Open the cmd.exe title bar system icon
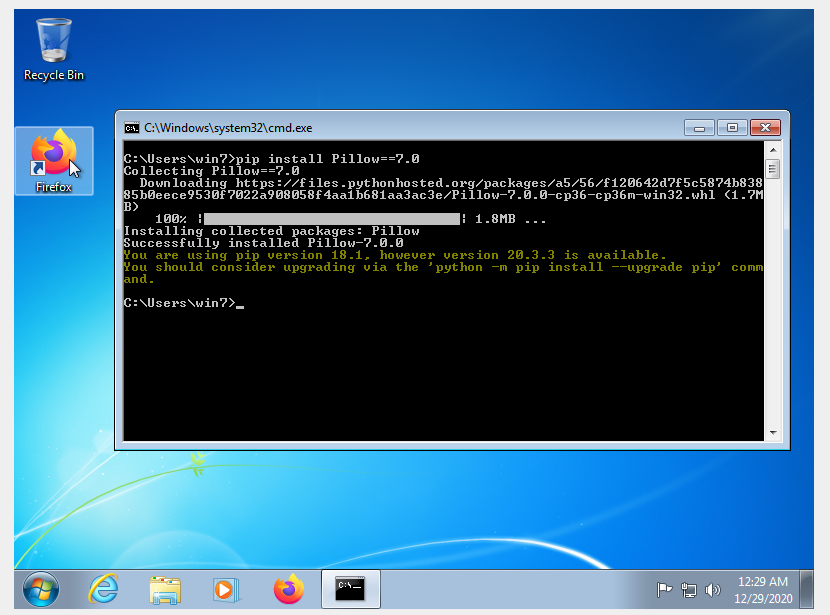Image resolution: width=830 pixels, height=615 pixels. click(131, 128)
